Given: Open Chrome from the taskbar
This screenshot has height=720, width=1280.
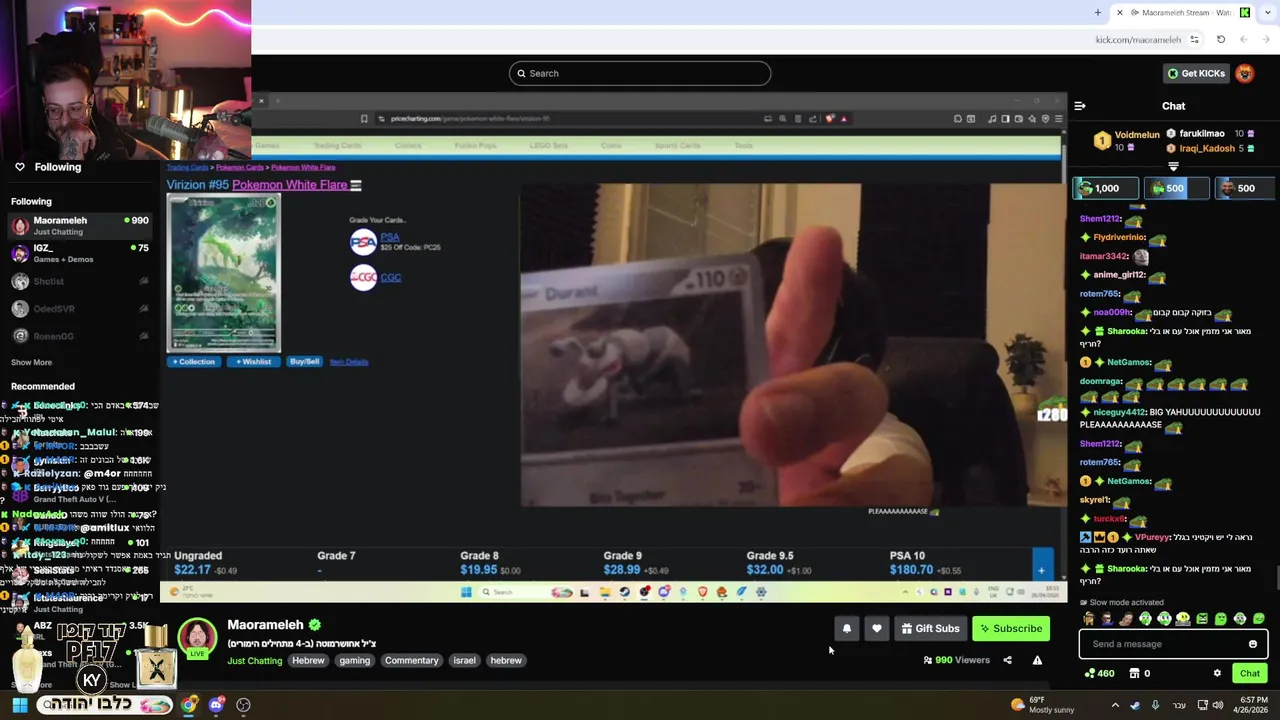Looking at the screenshot, I should [x=189, y=705].
